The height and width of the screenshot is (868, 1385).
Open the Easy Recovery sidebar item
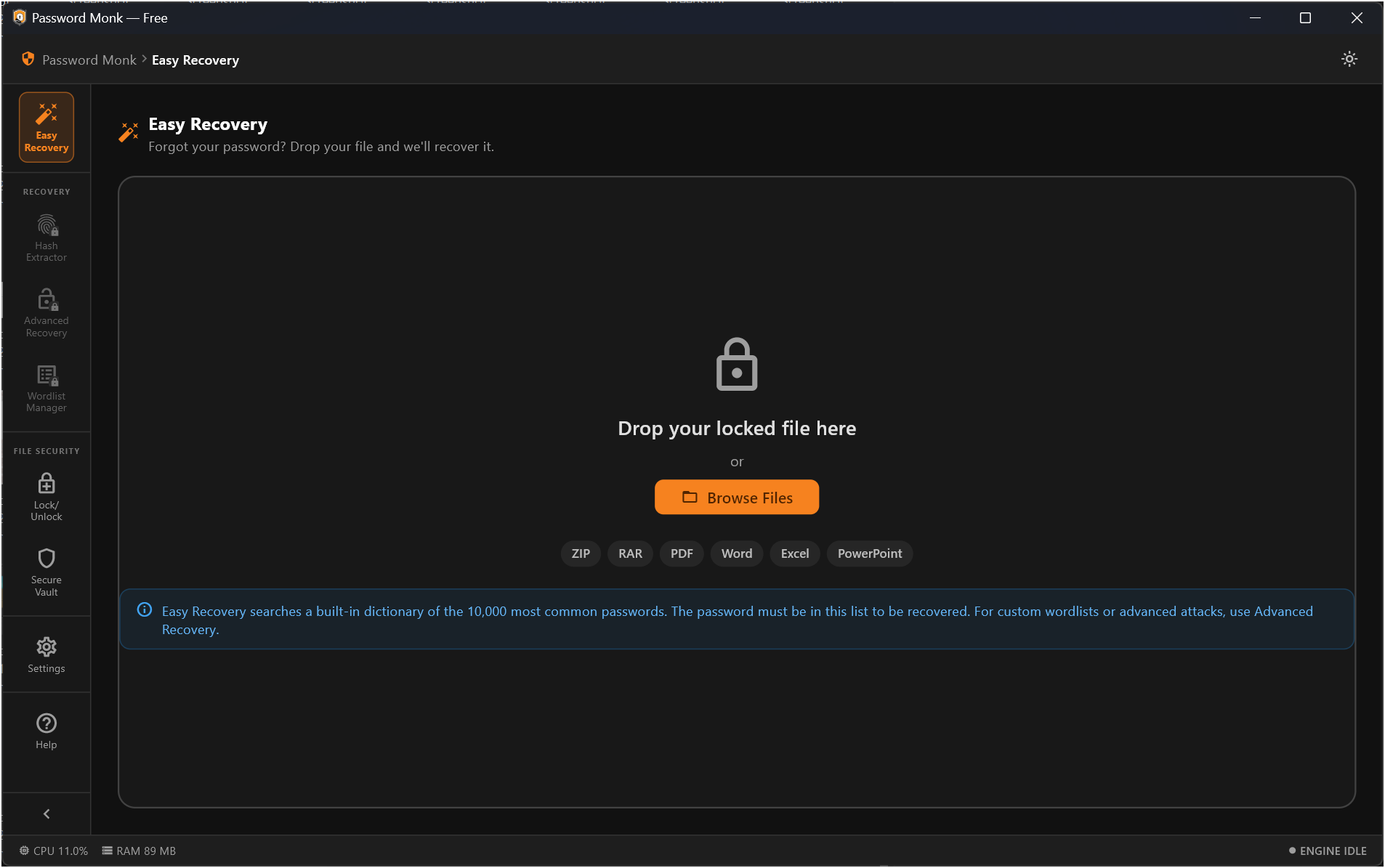[47, 127]
